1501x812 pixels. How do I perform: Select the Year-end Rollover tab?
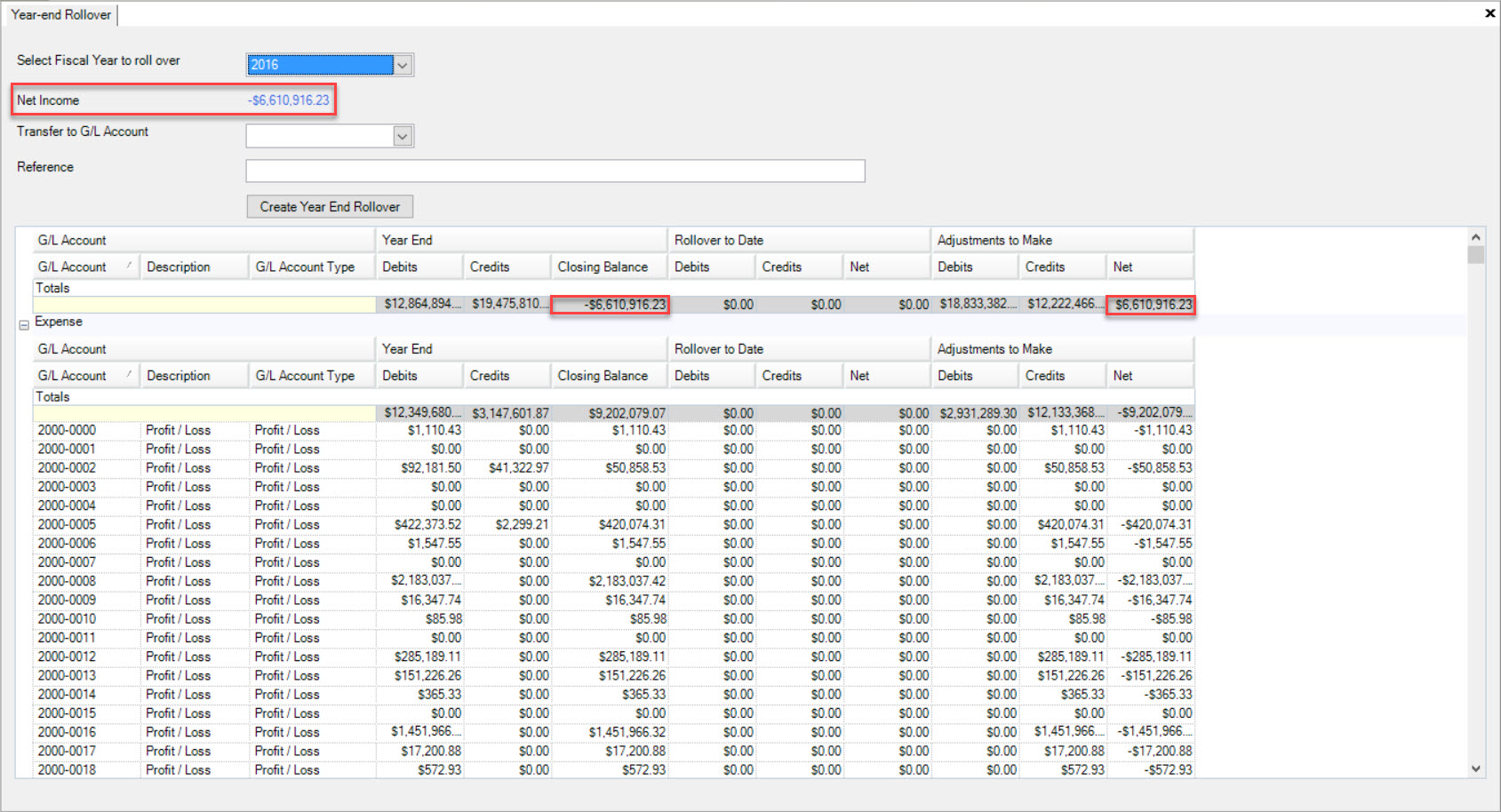[x=60, y=15]
